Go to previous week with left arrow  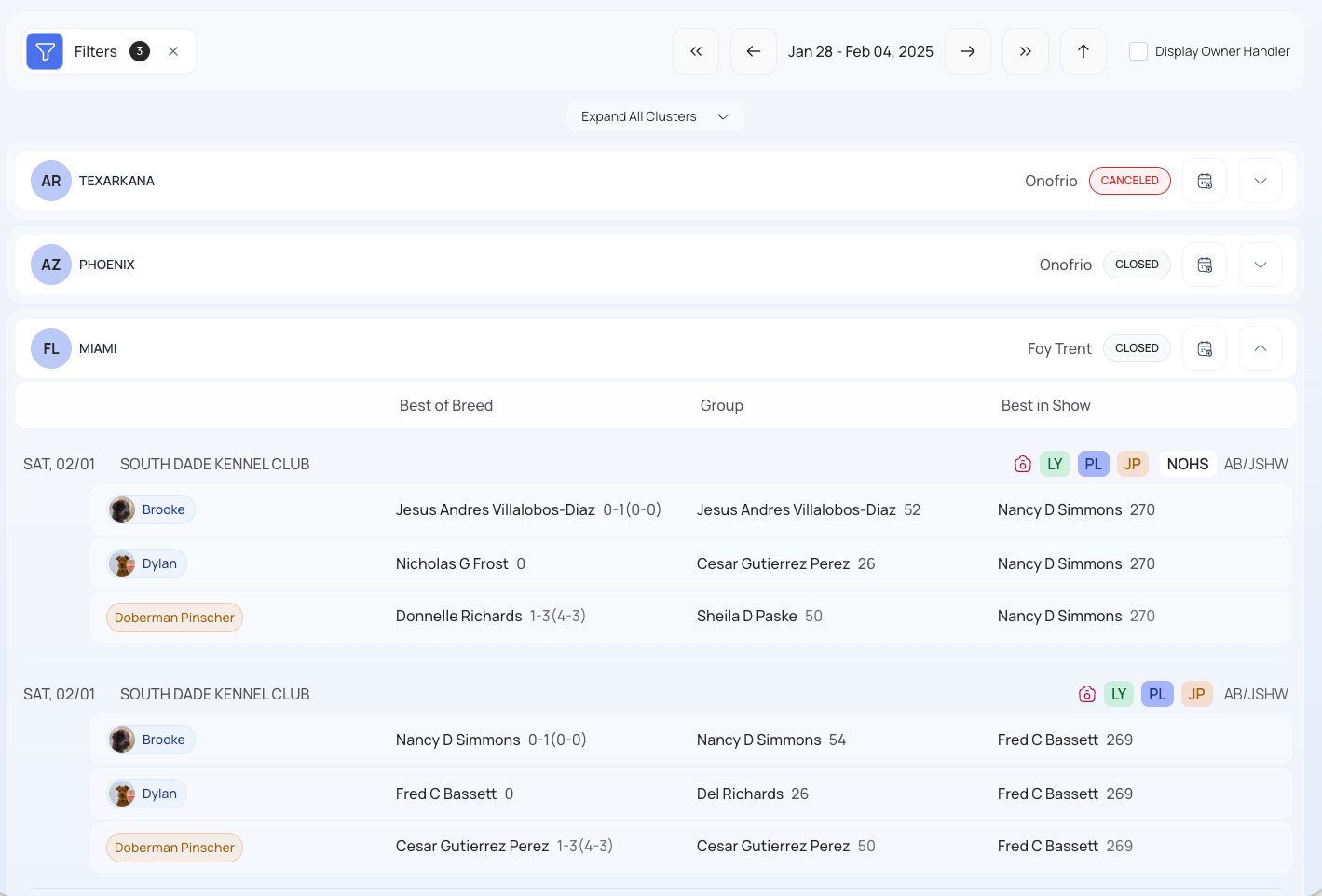[x=754, y=51]
